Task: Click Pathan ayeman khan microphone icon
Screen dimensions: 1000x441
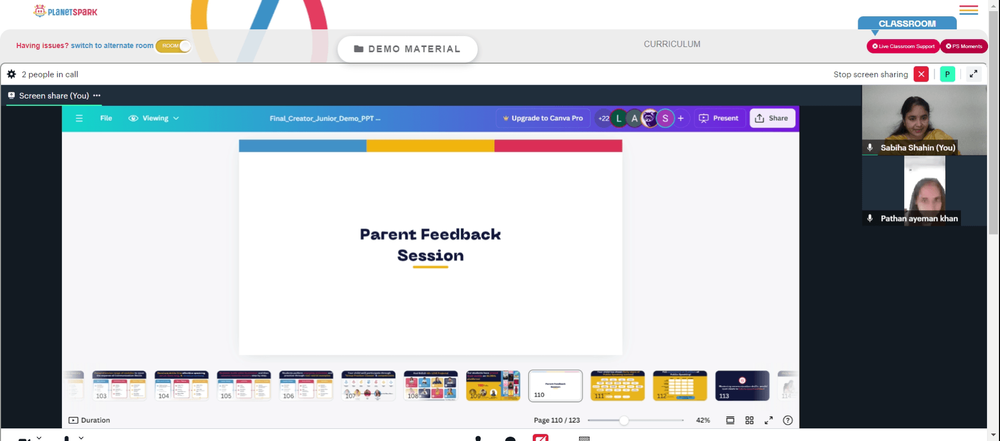Action: point(870,218)
